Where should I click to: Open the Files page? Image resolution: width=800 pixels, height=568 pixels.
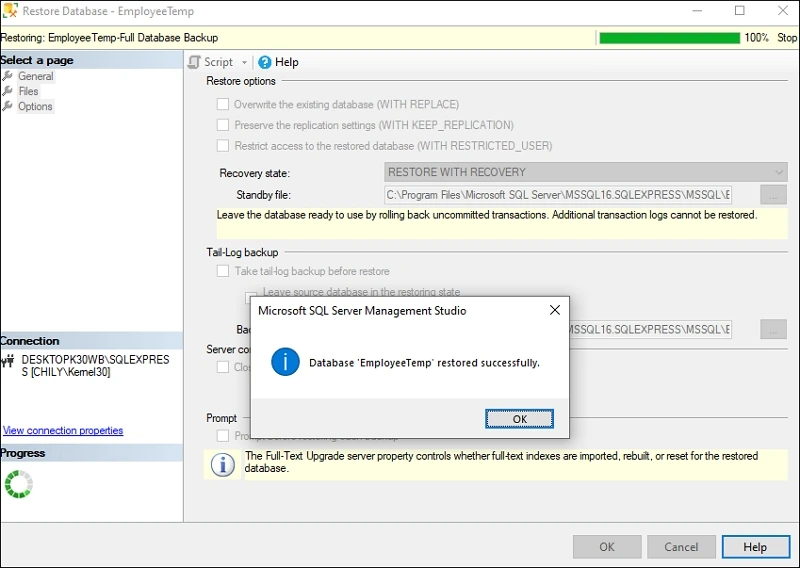pyautogui.click(x=28, y=91)
